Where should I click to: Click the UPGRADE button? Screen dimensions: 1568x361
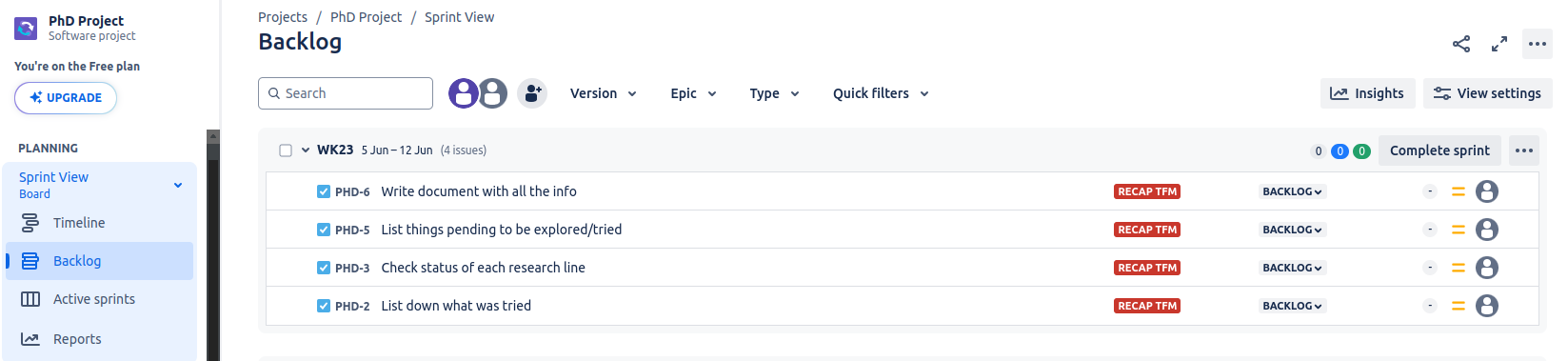point(66,98)
